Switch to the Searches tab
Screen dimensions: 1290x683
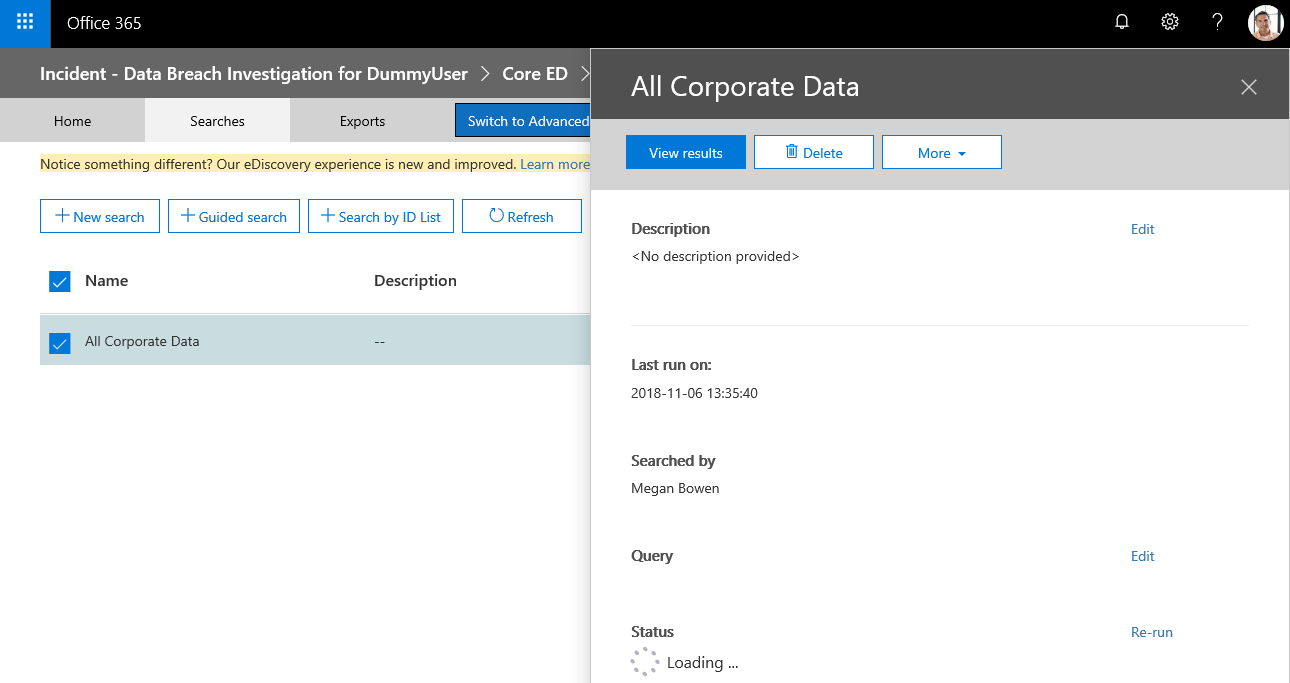coord(217,121)
